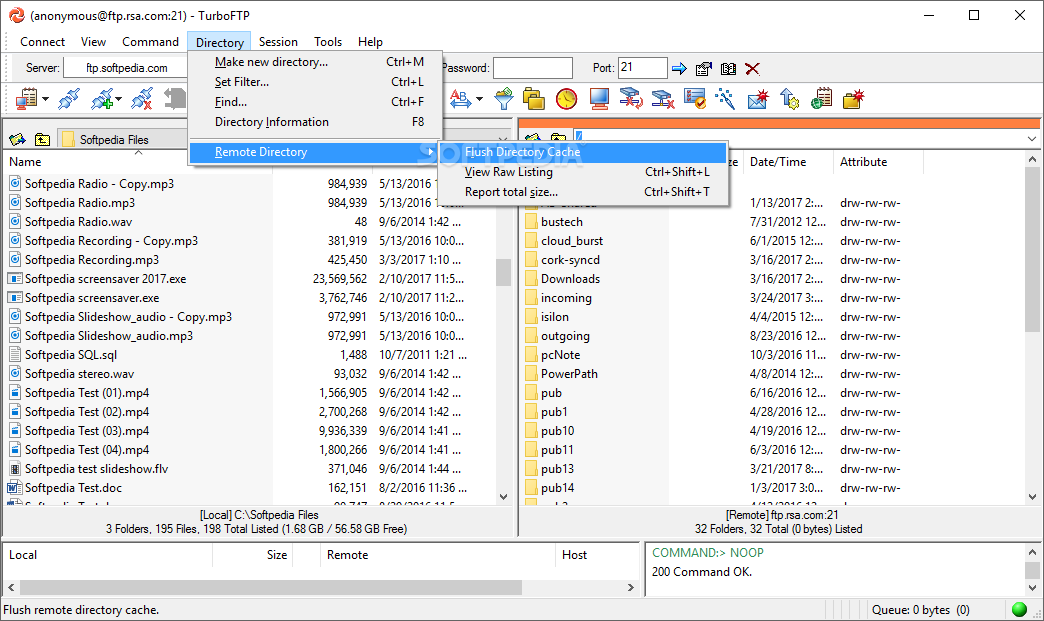Click the dark red X icon beside address book
Viewport: 1044px width, 621px height.
coord(752,68)
